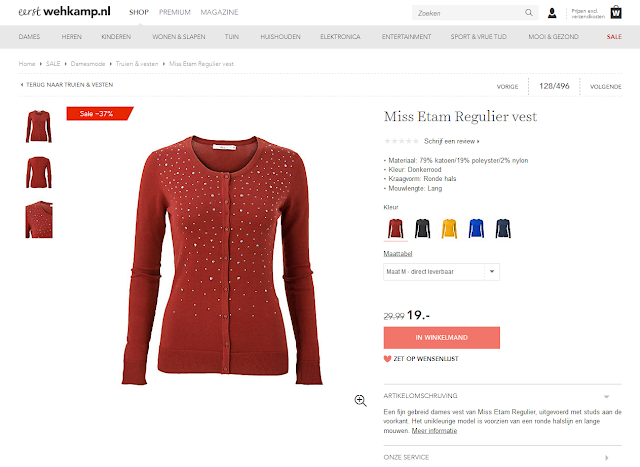Click into the Zoeken search field
640x467 pixels.
tap(469, 13)
